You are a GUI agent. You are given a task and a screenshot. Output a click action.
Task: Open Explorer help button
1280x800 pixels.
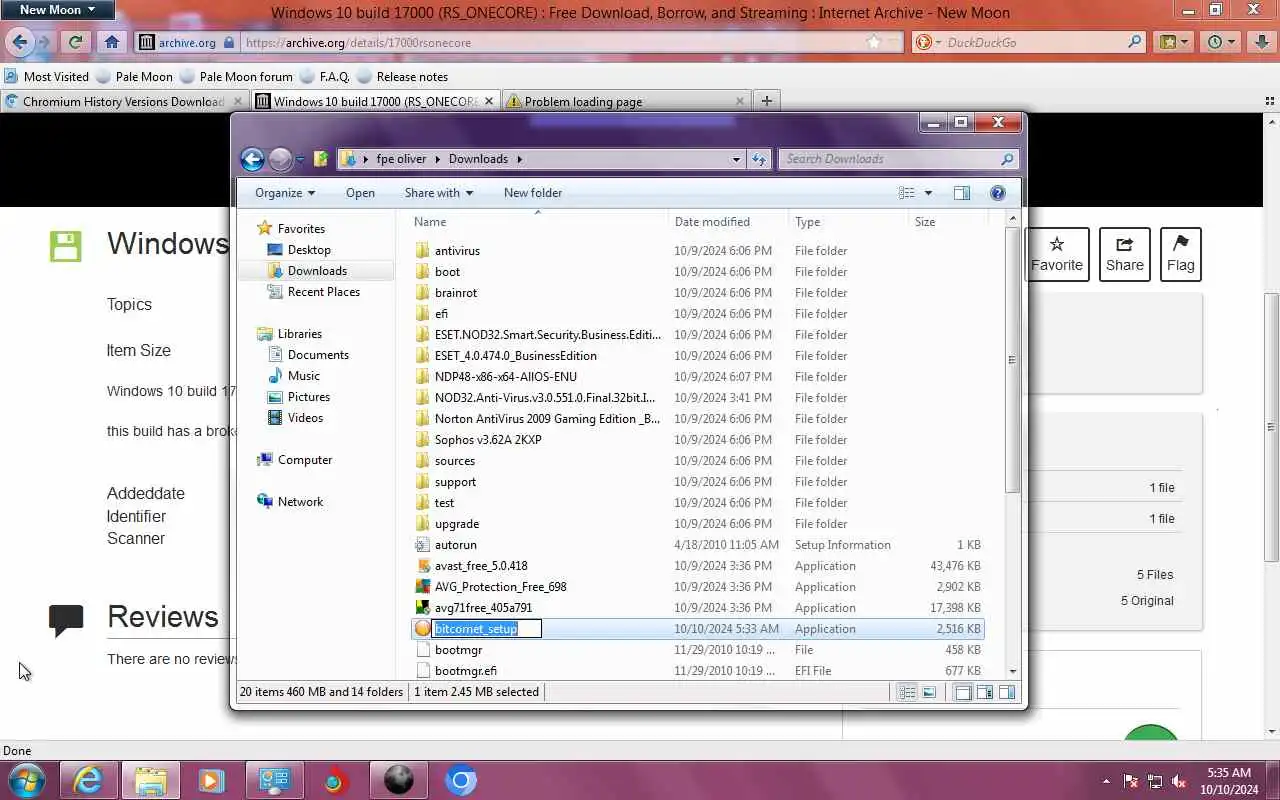pos(997,193)
